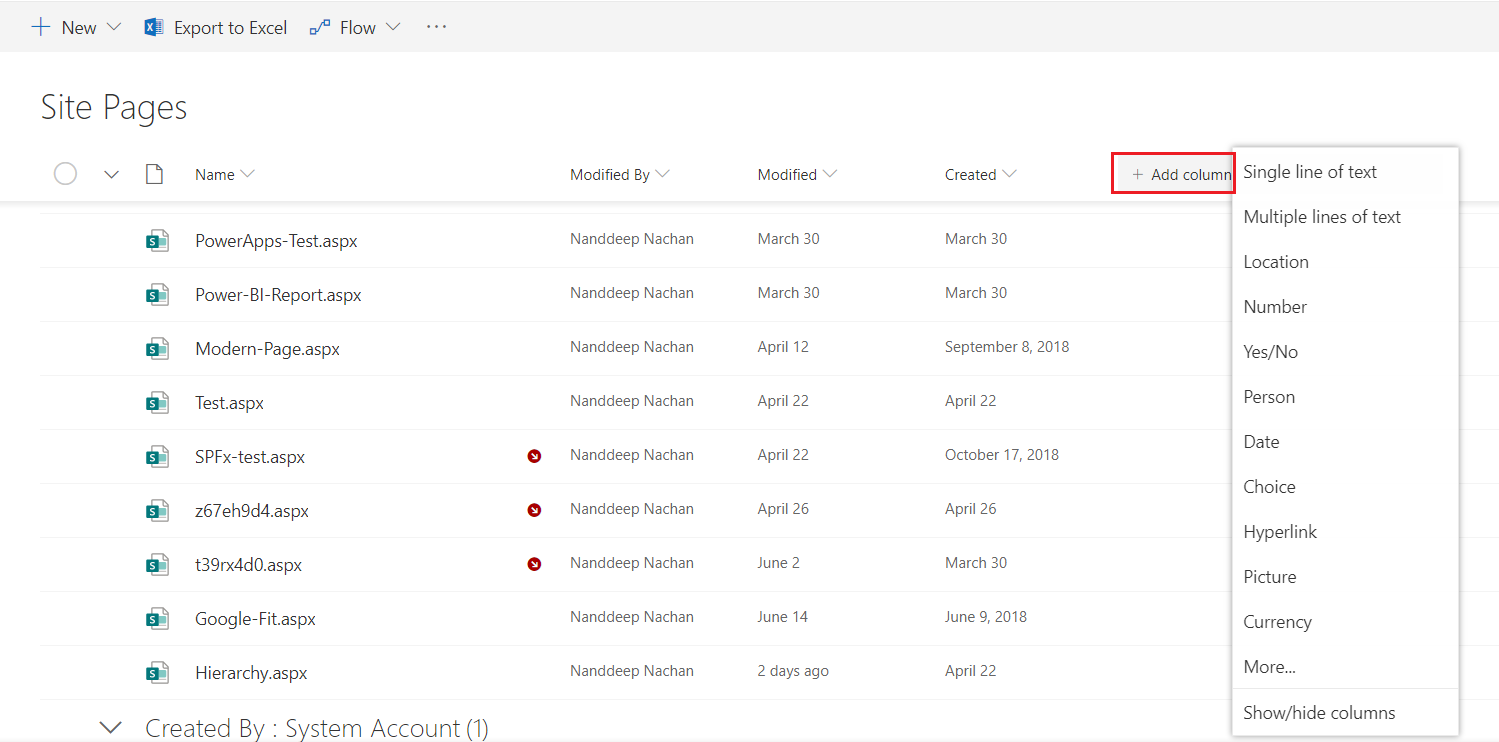Image resolution: width=1499 pixels, height=742 pixels.
Task: Select Choice from the column type menu
Action: tap(1269, 487)
